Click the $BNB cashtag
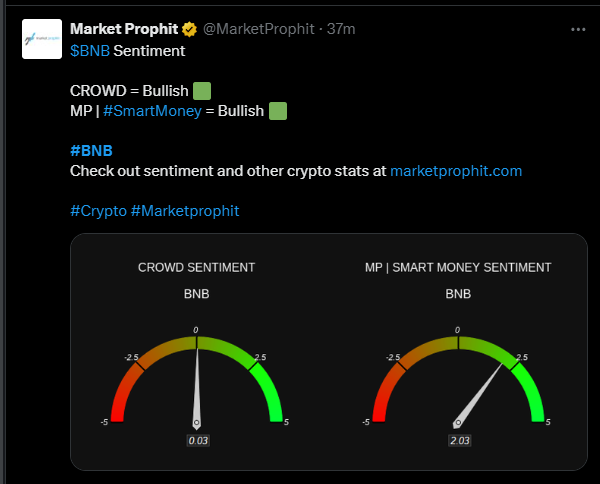Screen dimensions: 600x484 coord(90,49)
